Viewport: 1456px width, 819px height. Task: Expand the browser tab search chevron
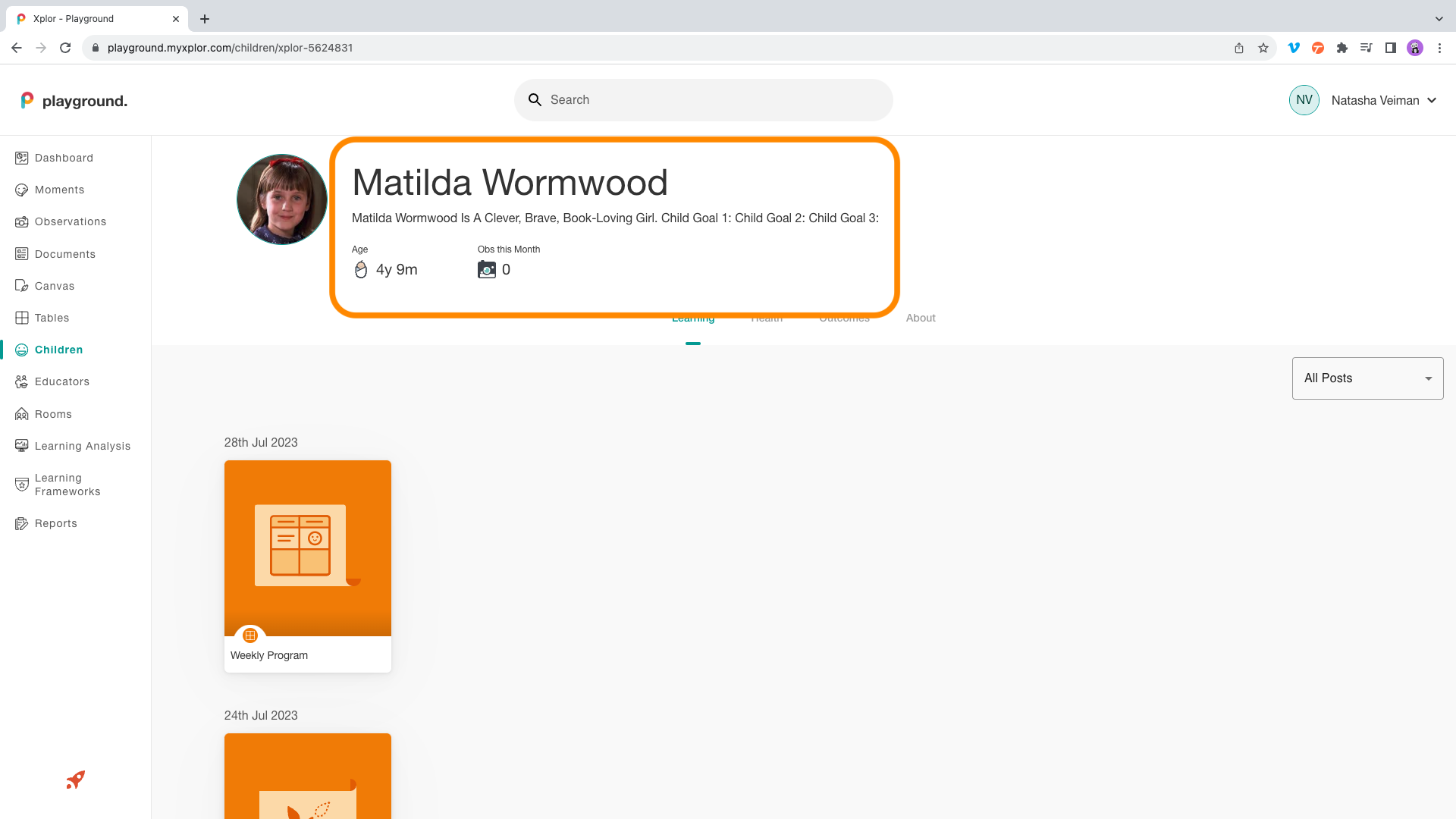[1439, 19]
